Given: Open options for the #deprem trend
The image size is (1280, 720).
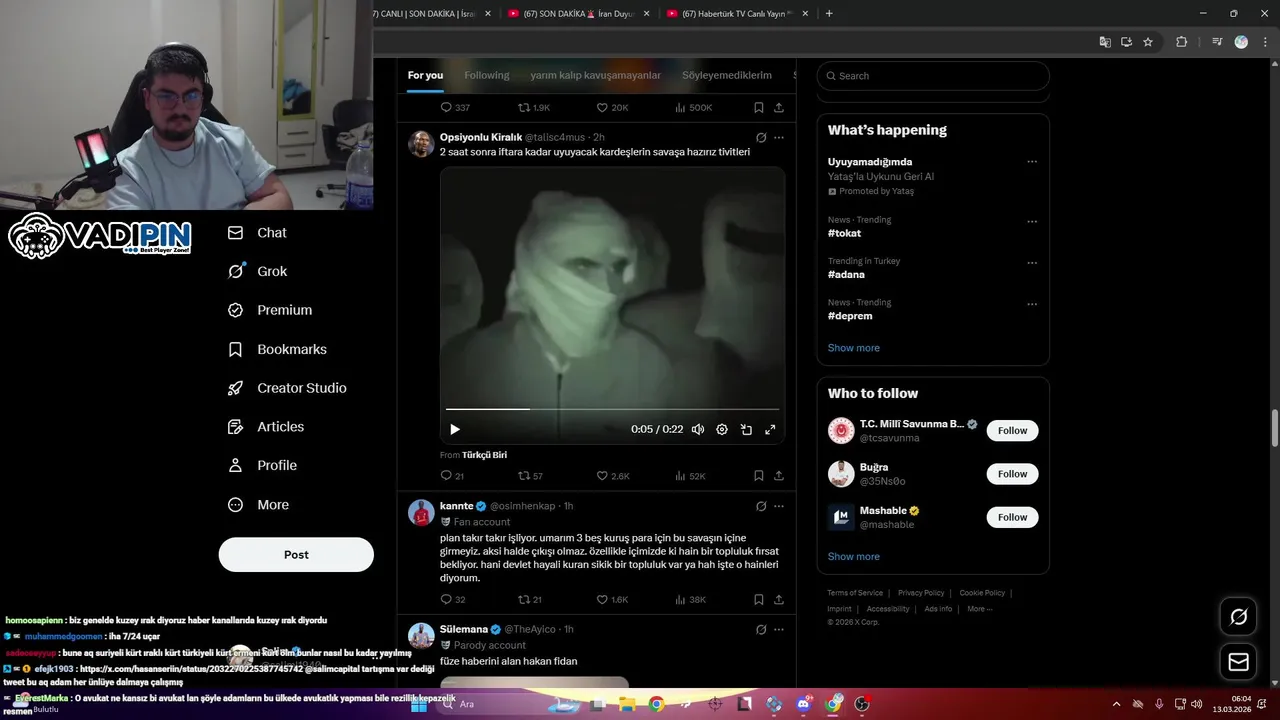Looking at the screenshot, I should tap(1032, 304).
